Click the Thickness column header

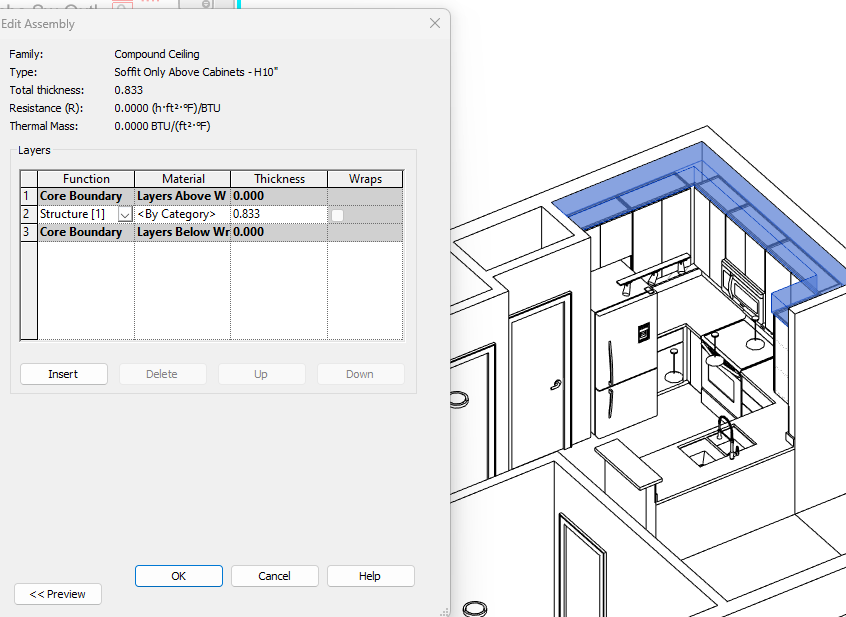278,178
